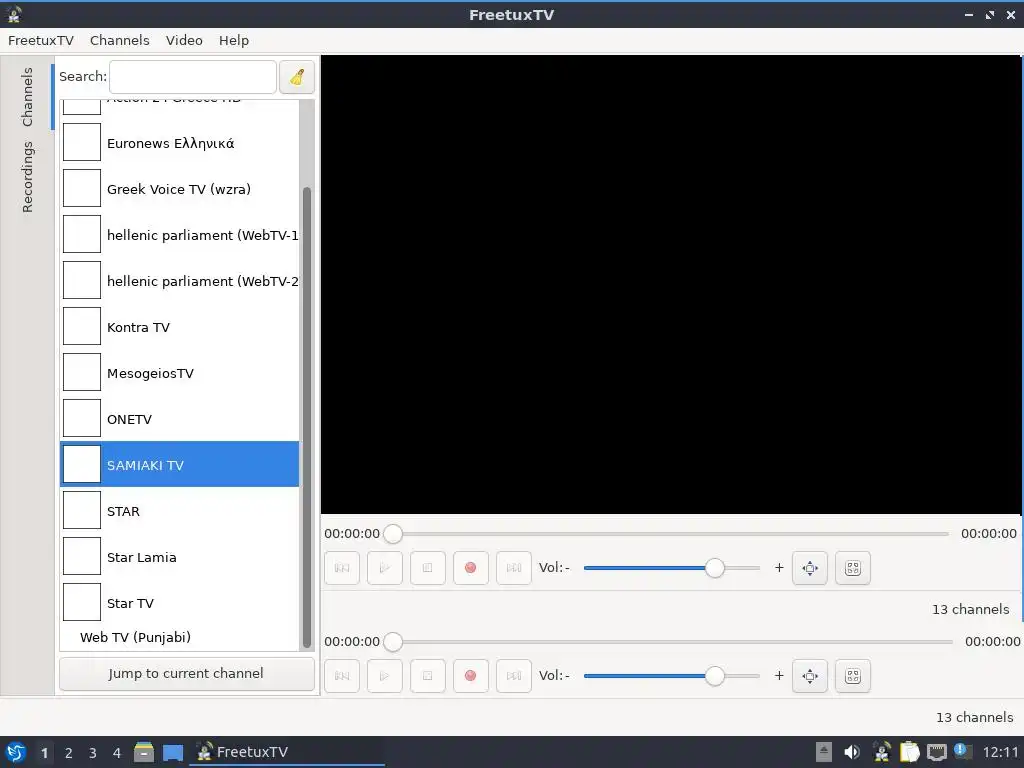Click the lower Stop button
Screen dimensions: 1024x768
(428, 675)
